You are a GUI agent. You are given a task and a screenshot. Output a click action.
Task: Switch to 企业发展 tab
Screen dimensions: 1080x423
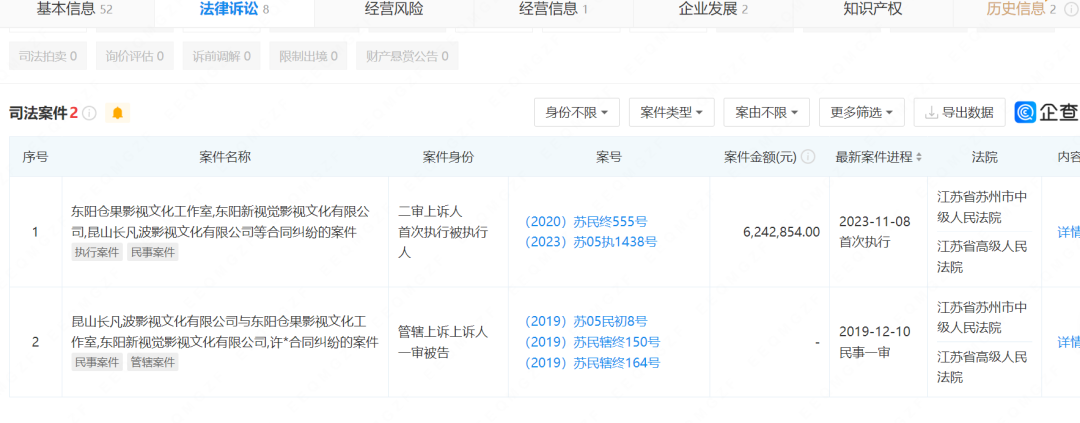click(x=713, y=9)
